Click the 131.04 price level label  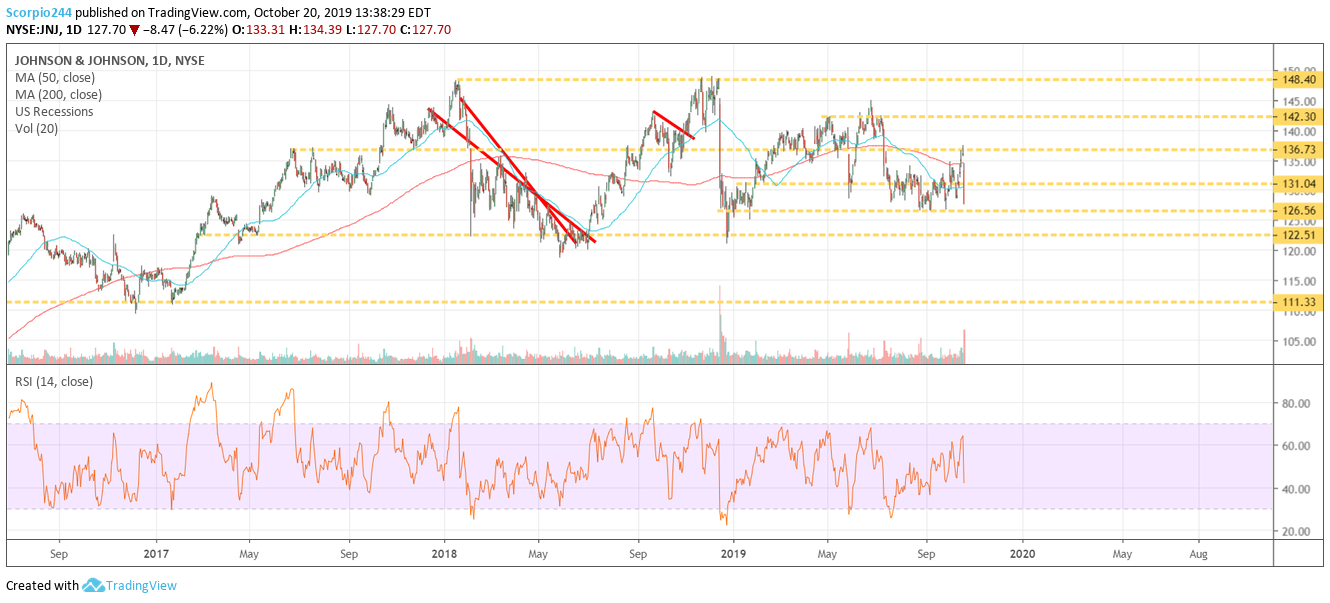pos(1300,184)
